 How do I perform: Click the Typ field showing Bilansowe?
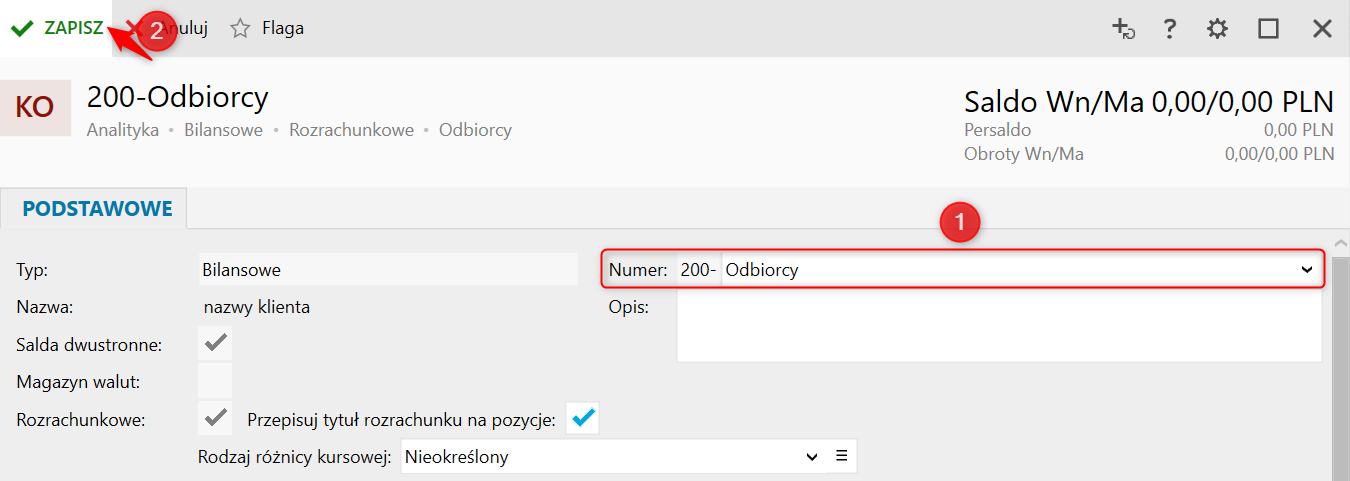tap(388, 269)
